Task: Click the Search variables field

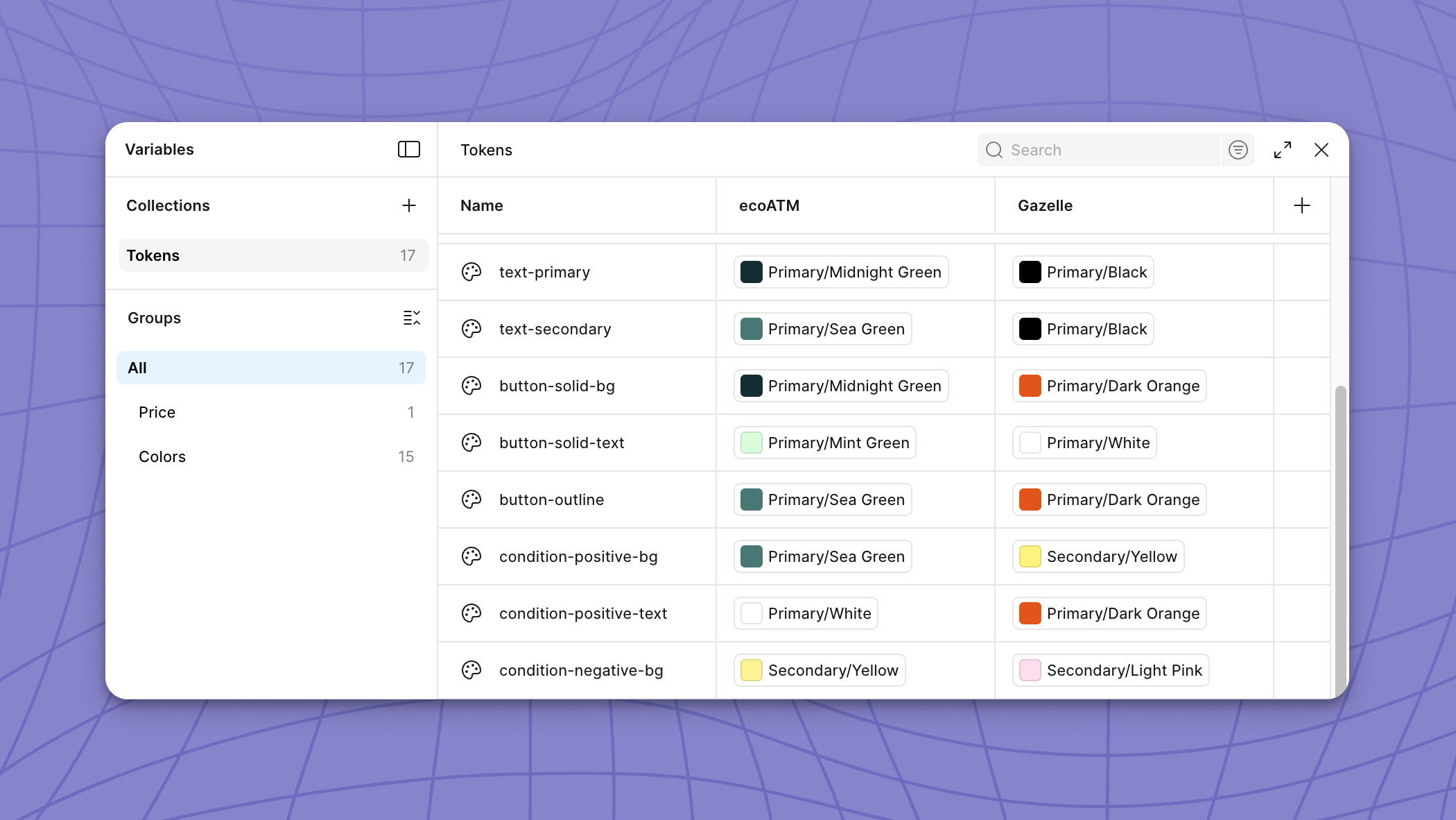Action: tap(1109, 150)
